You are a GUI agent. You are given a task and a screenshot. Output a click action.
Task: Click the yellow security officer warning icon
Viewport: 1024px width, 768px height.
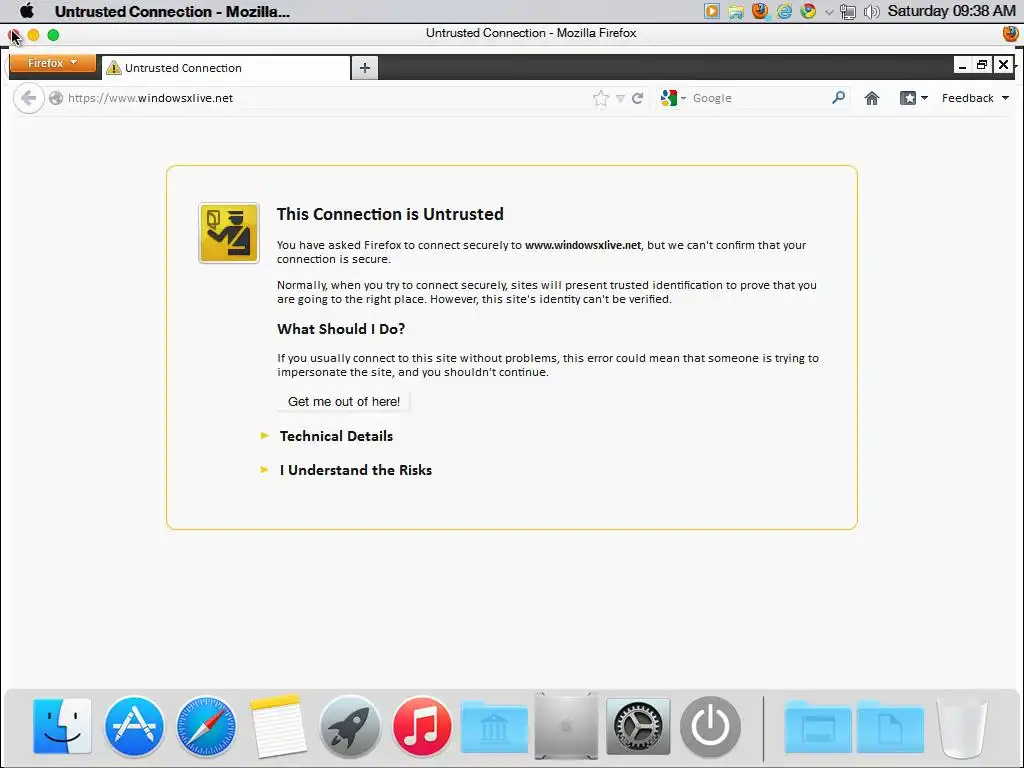229,233
